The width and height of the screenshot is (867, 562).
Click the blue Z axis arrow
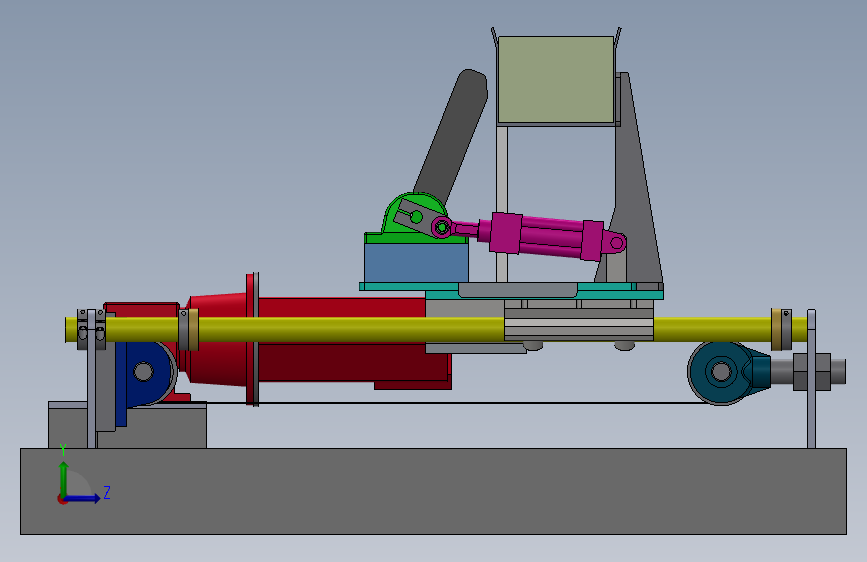(x=84, y=498)
